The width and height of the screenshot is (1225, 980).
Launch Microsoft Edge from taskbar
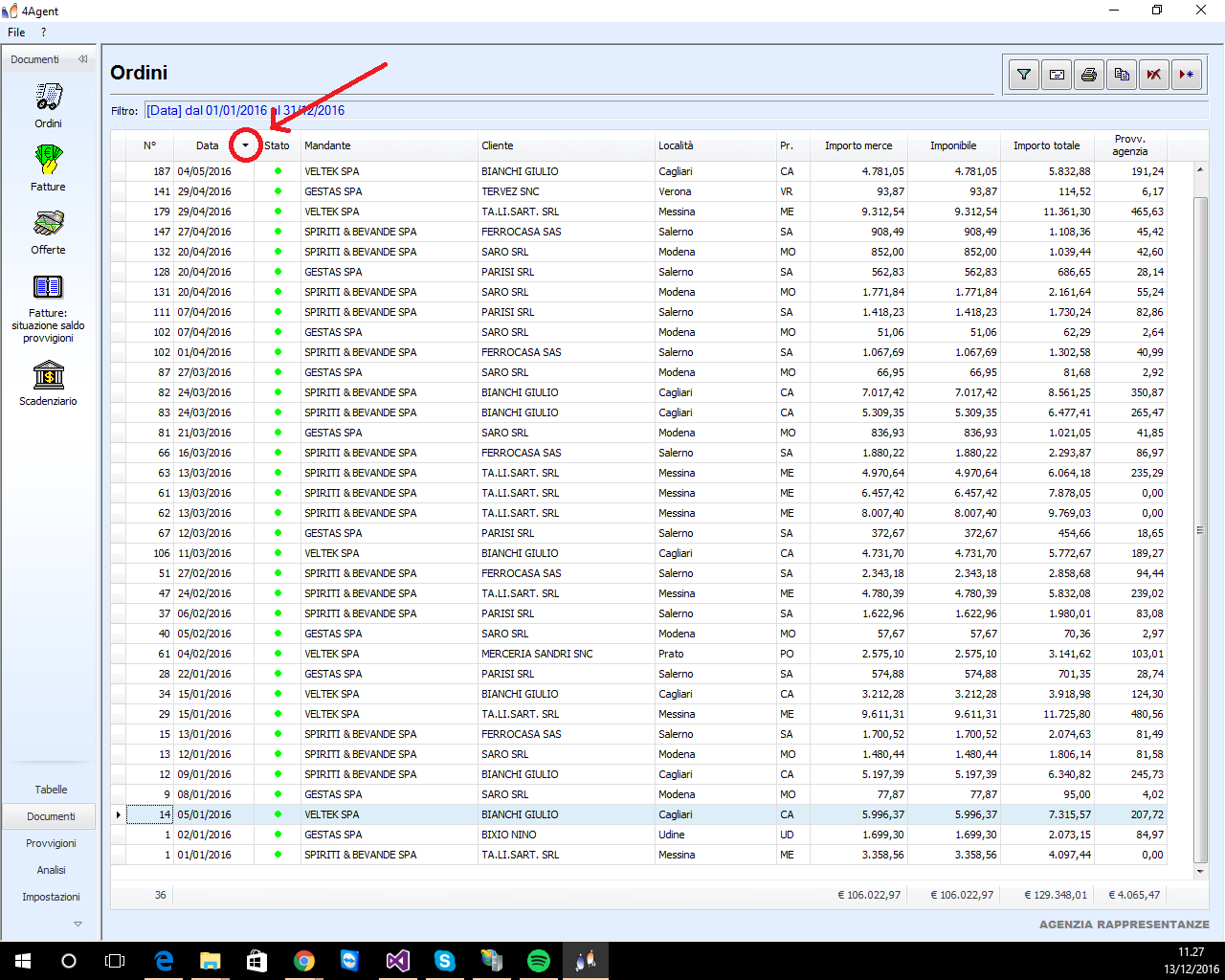tap(164, 961)
